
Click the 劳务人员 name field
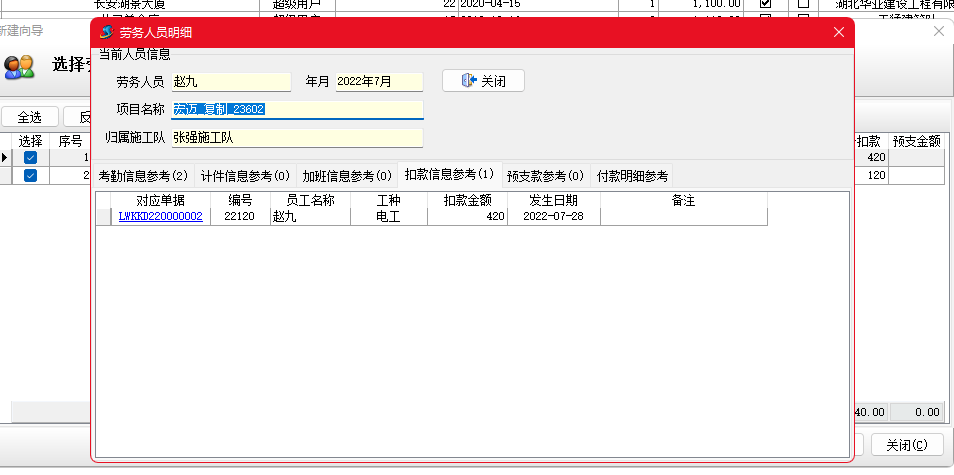pyautogui.click(x=230, y=82)
